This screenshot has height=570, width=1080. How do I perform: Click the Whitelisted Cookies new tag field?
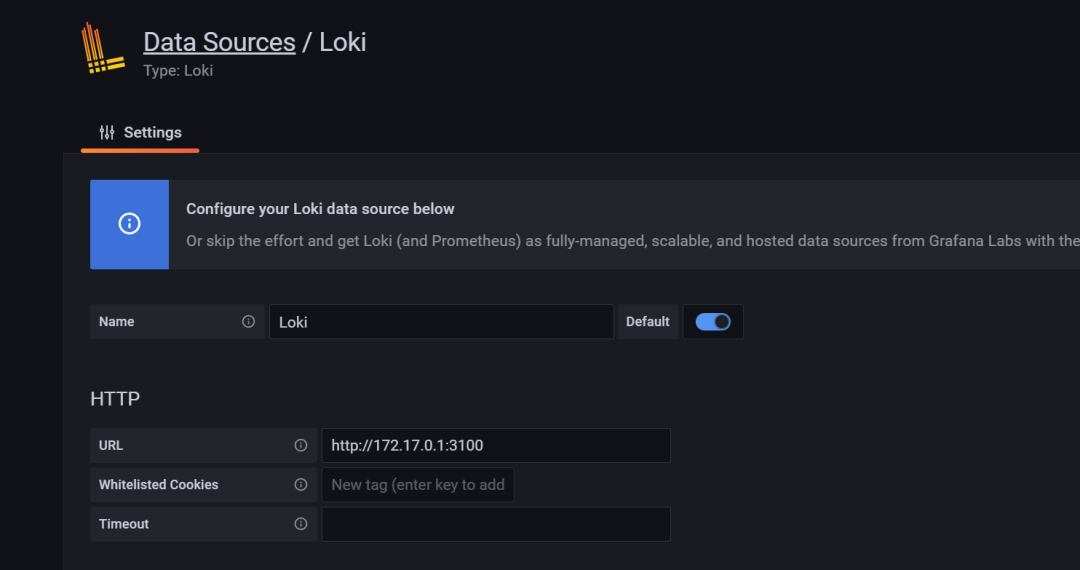pos(417,485)
